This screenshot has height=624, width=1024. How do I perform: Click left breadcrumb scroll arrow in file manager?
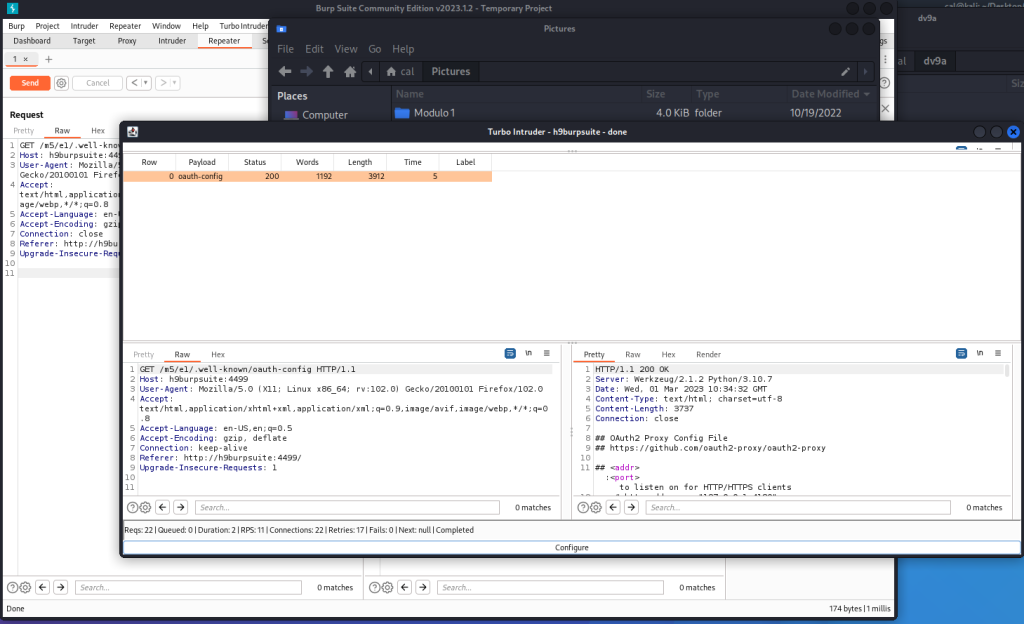tap(370, 72)
